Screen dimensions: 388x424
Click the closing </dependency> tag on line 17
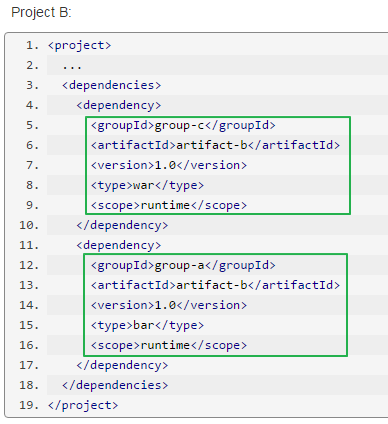pyautogui.click(x=122, y=365)
